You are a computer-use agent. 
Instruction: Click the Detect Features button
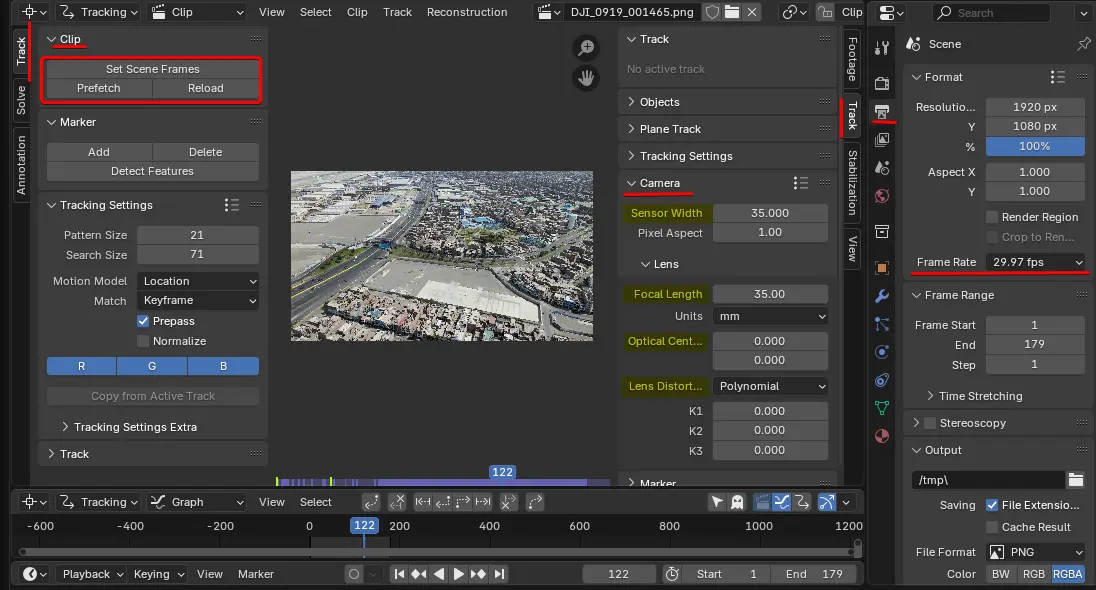pos(152,171)
